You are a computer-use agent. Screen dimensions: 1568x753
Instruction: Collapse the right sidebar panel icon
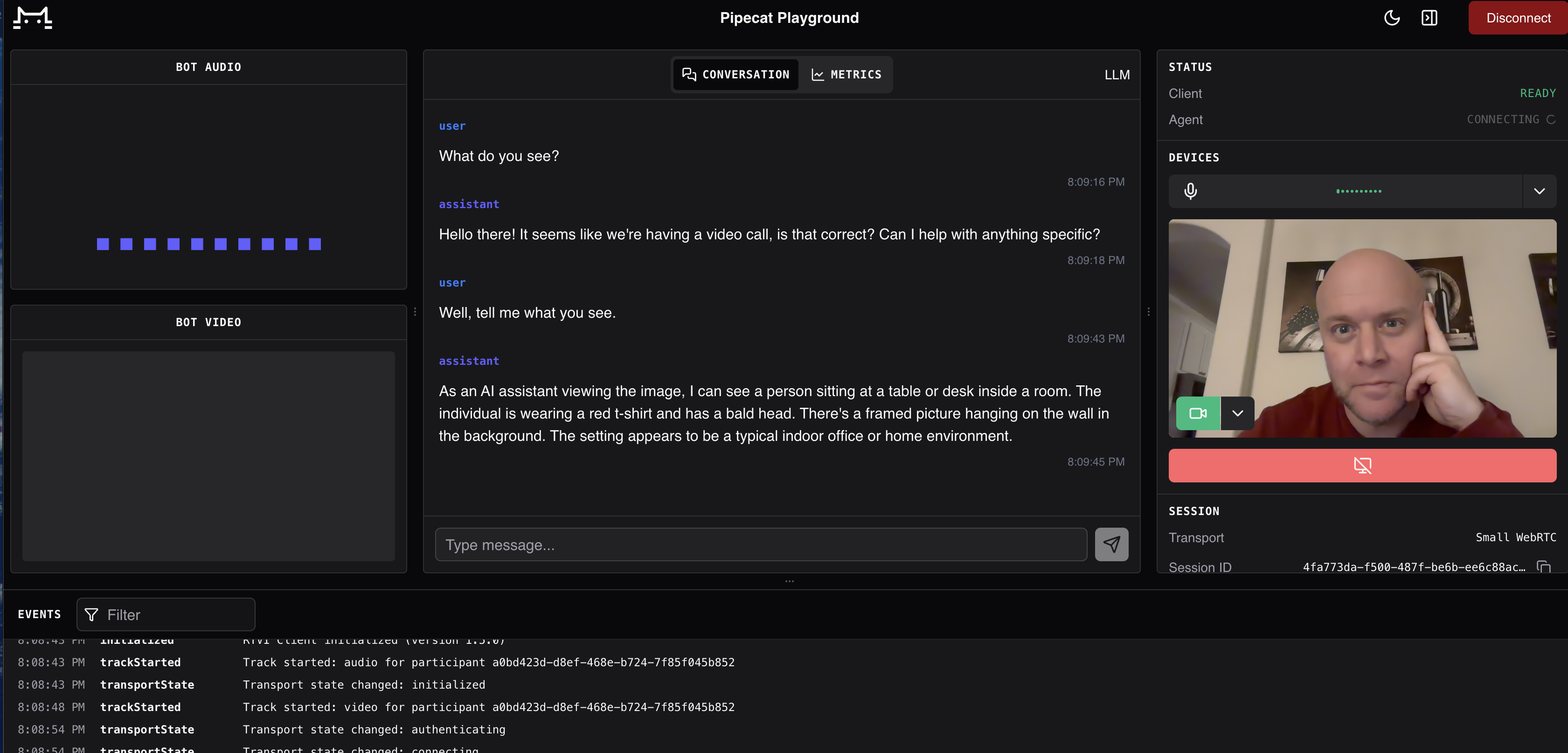click(x=1429, y=18)
